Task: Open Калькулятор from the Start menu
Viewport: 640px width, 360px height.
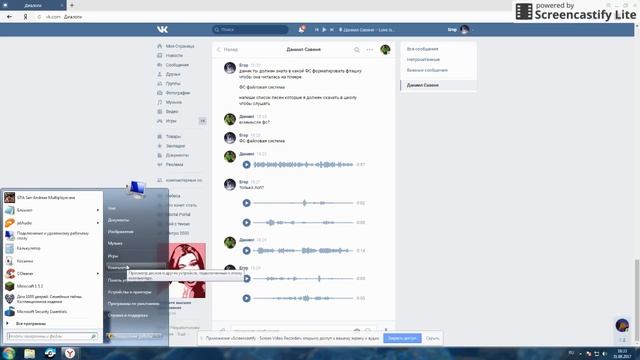Action: point(52,248)
